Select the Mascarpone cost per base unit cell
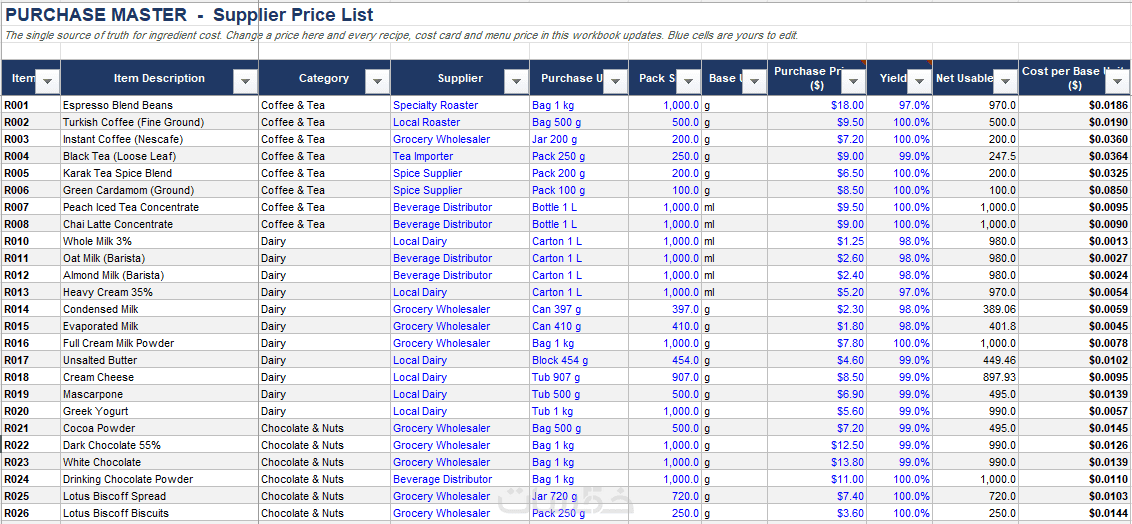The height and width of the screenshot is (524, 1132). [1075, 394]
